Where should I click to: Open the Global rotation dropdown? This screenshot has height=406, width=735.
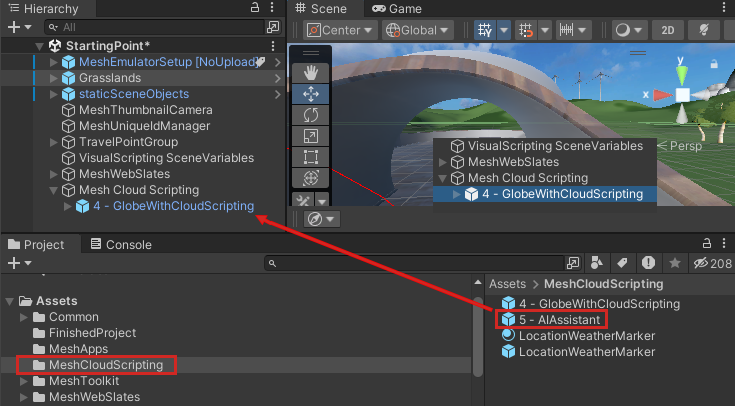coord(417,30)
